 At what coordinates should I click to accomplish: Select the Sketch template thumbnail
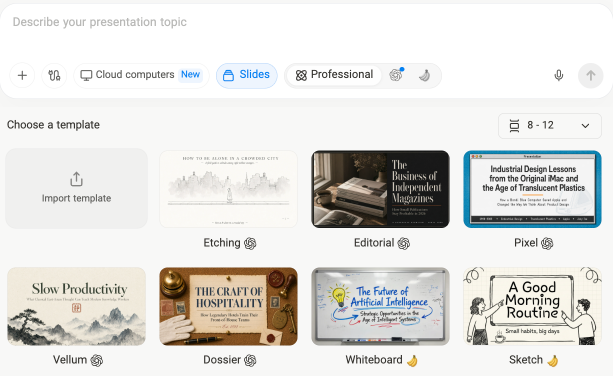coord(532,306)
